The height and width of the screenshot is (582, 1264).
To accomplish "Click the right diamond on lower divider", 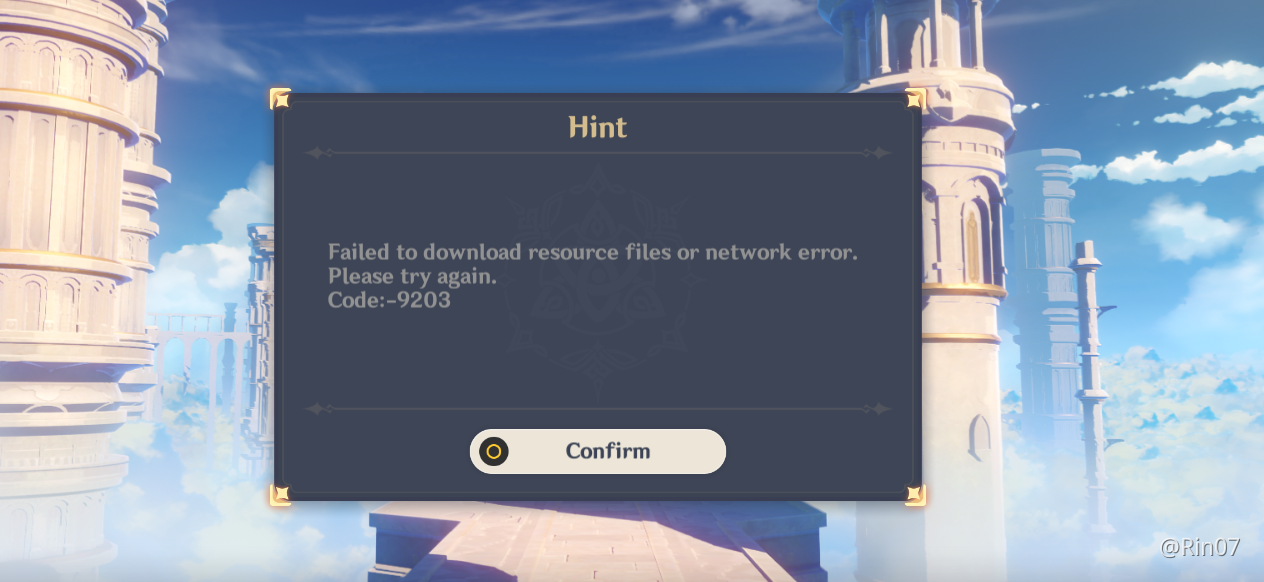I will [880, 409].
